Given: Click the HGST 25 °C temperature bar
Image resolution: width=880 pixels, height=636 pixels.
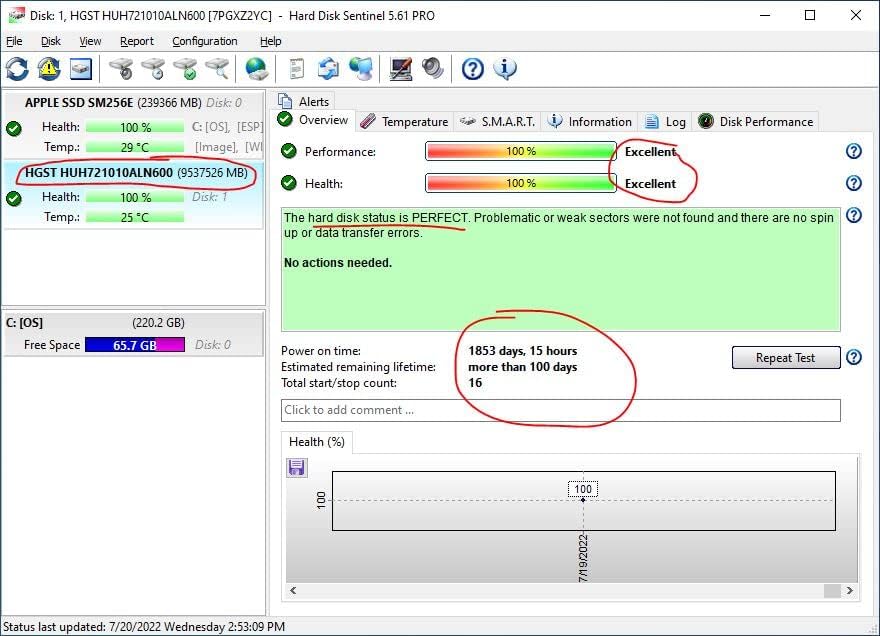Looking at the screenshot, I should [135, 217].
